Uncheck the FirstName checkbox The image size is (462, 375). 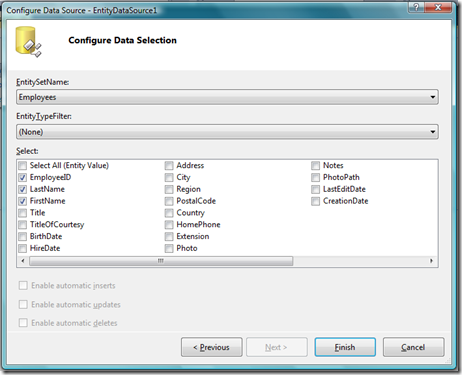[23, 201]
